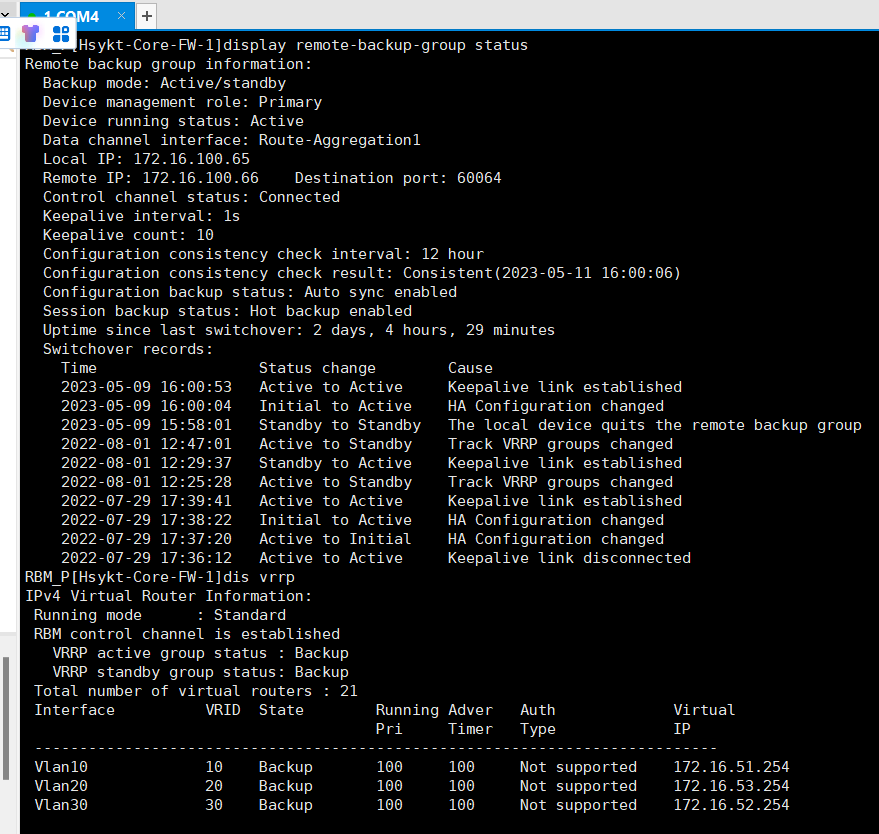
Task: Click 'Keepalive link disconnected' cause text
Action: (x=569, y=558)
